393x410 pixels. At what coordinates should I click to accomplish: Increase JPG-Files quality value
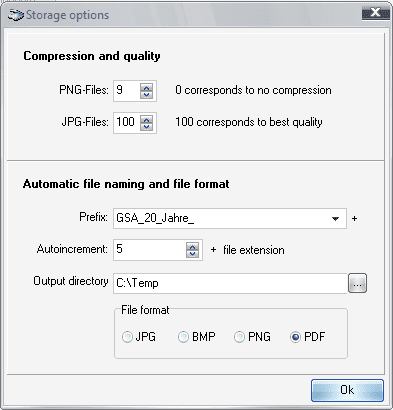click(x=146, y=119)
